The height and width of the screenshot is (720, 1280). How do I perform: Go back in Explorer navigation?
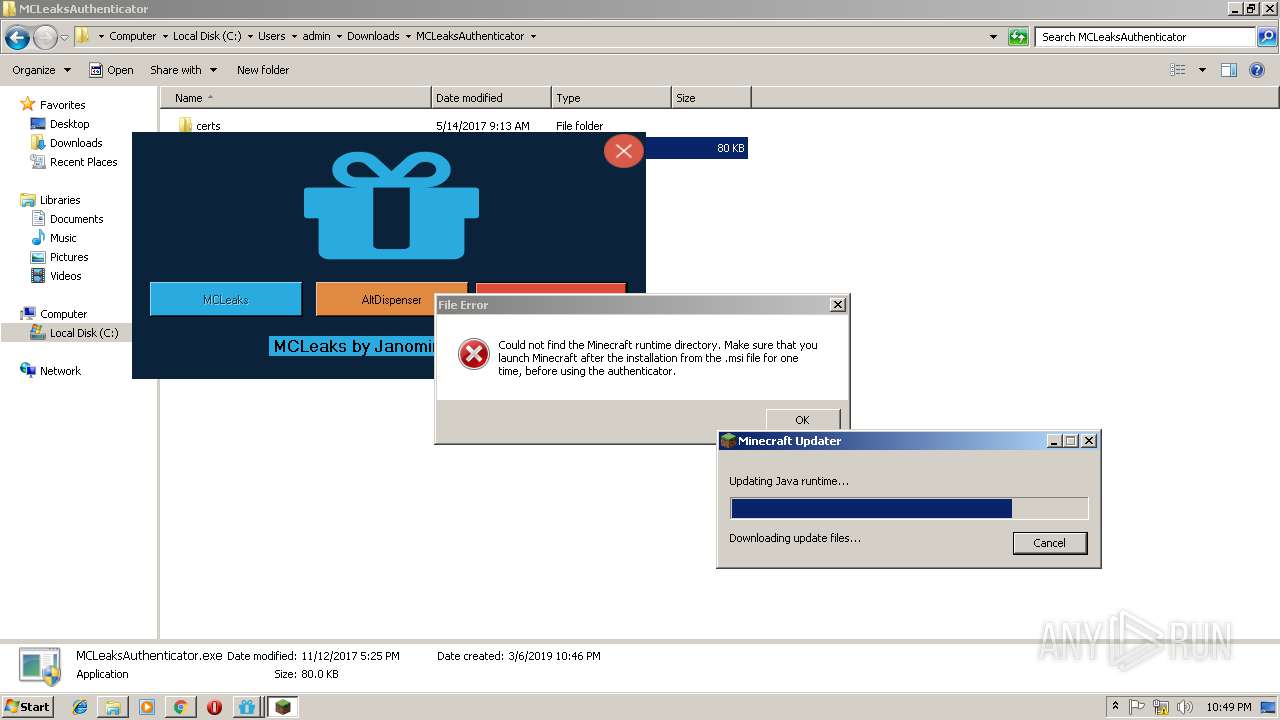[17, 37]
